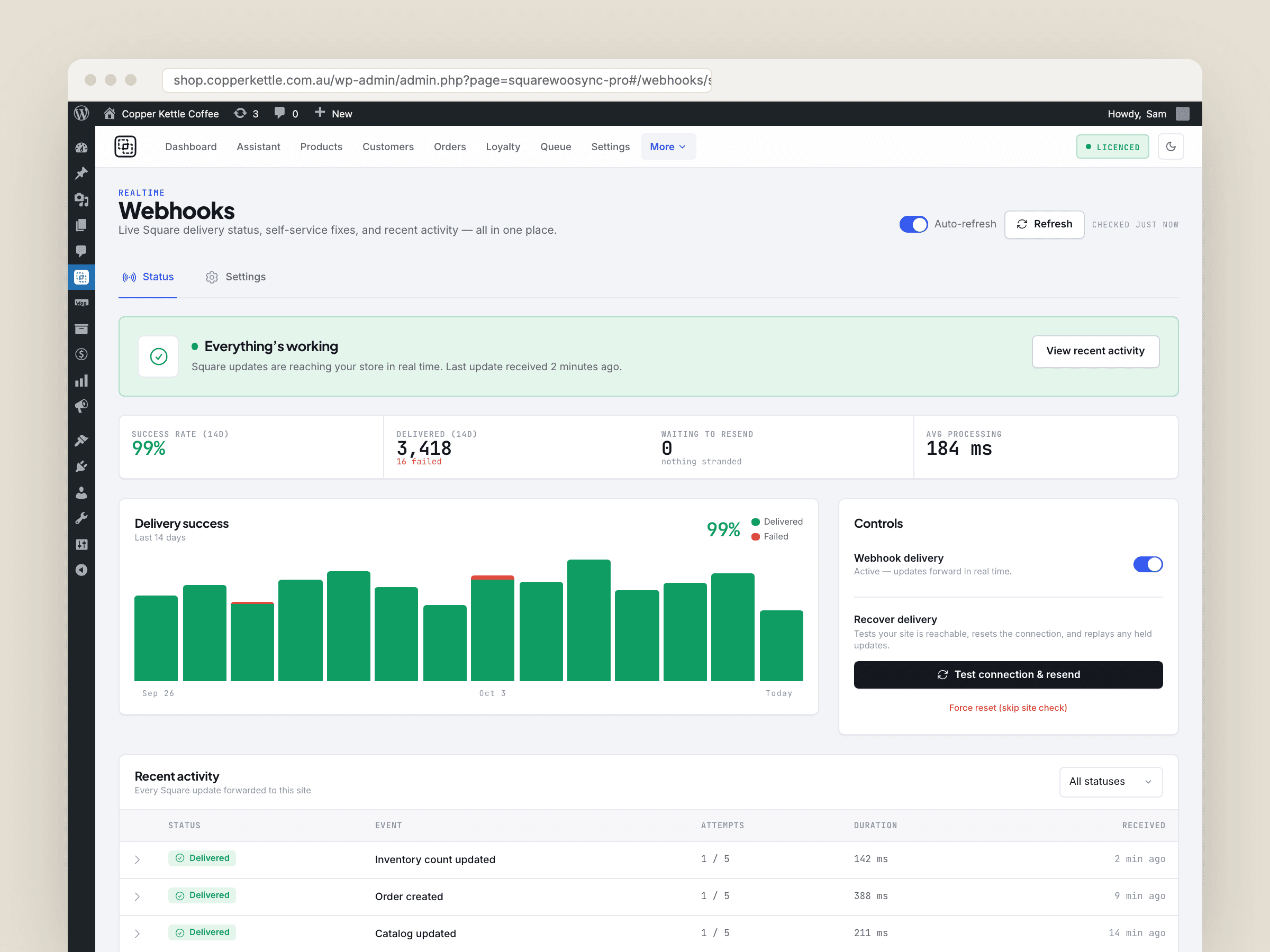
Task: Open Assistant in plugin nav
Action: (x=258, y=147)
